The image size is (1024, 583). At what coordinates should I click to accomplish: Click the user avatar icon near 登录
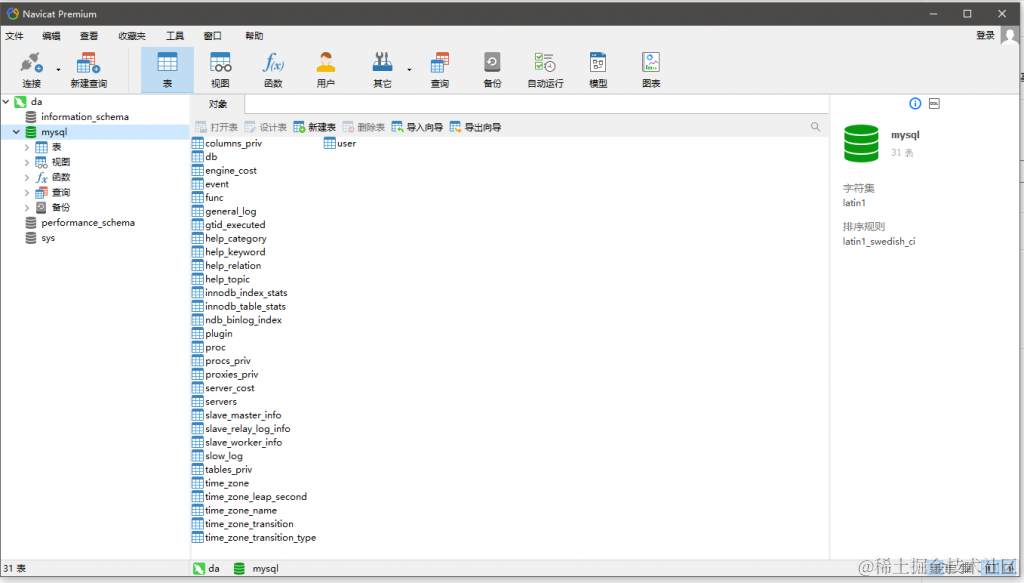click(1009, 36)
